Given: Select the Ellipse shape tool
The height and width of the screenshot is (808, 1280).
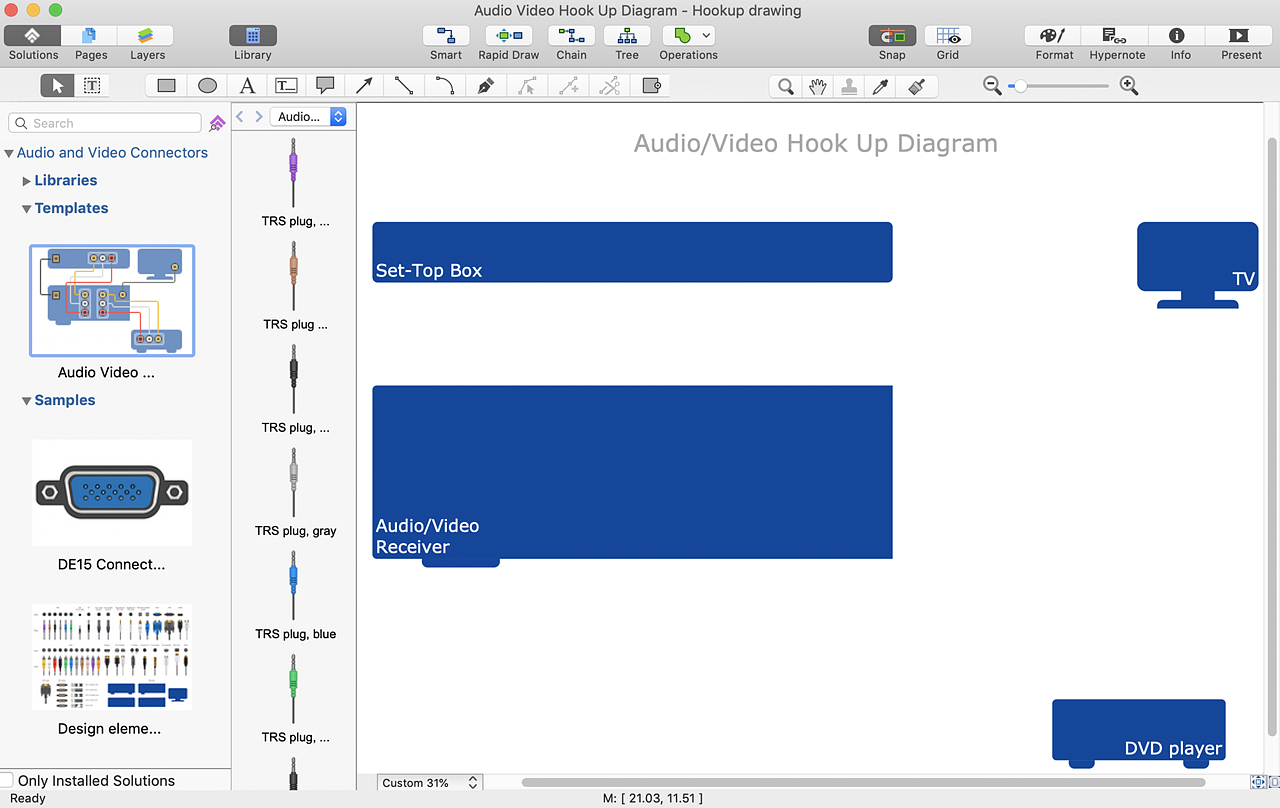Looking at the screenshot, I should pyautogui.click(x=207, y=86).
